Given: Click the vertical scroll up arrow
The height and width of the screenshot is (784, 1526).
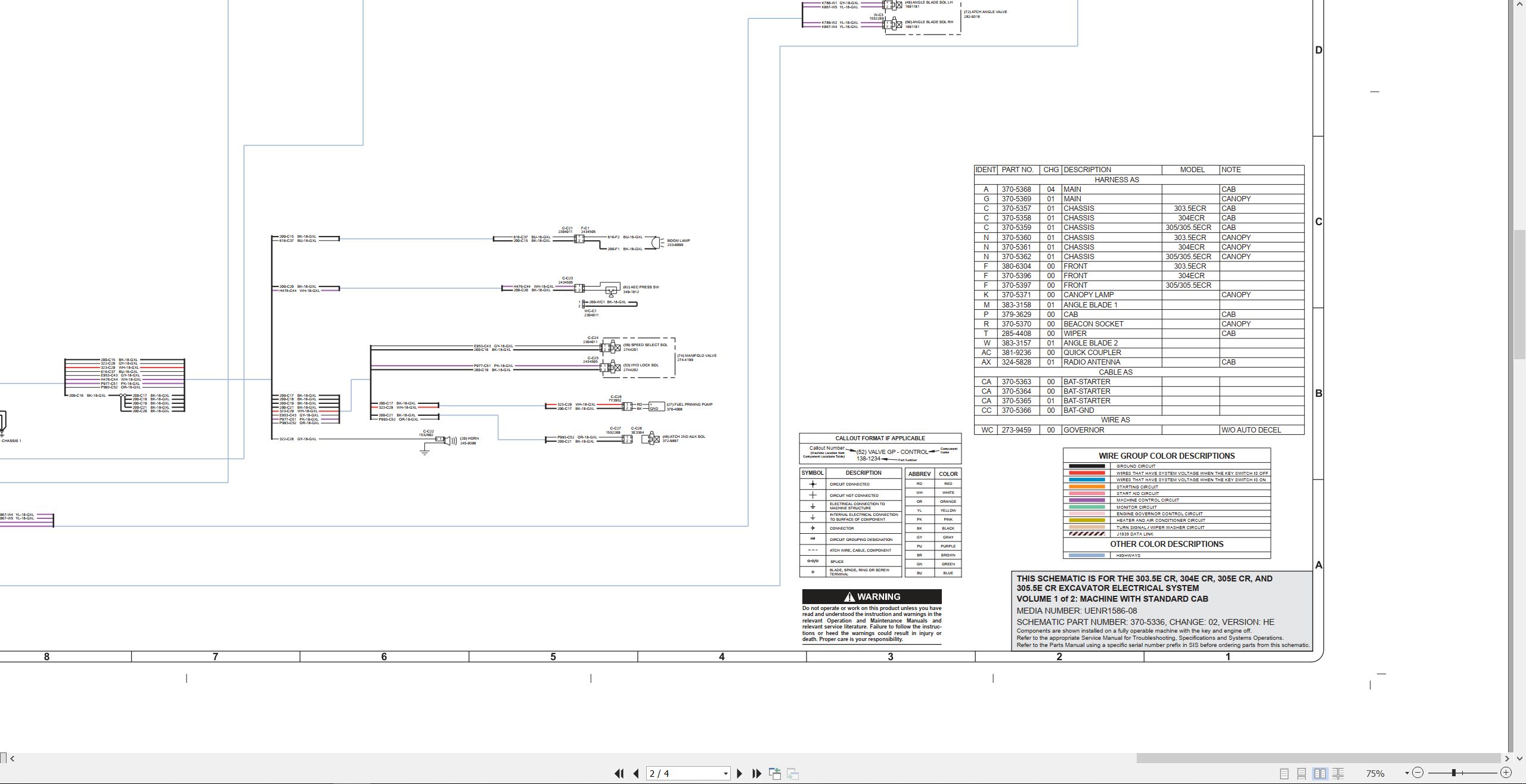Looking at the screenshot, I should pos(1520,4).
